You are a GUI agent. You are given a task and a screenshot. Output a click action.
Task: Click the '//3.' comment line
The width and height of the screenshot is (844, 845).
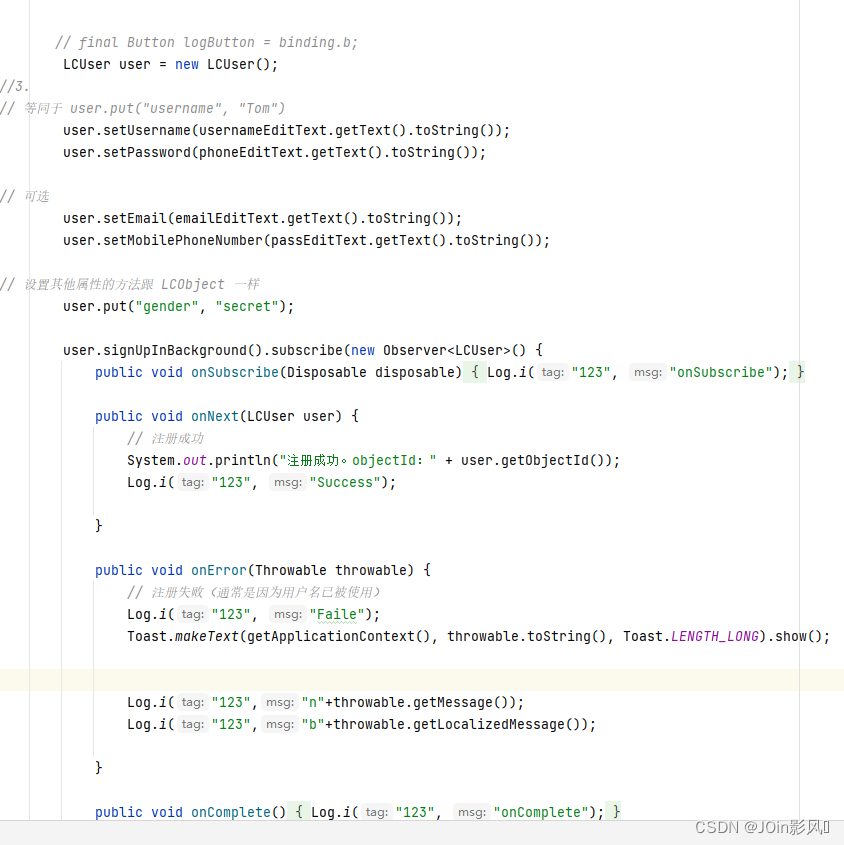pos(15,86)
